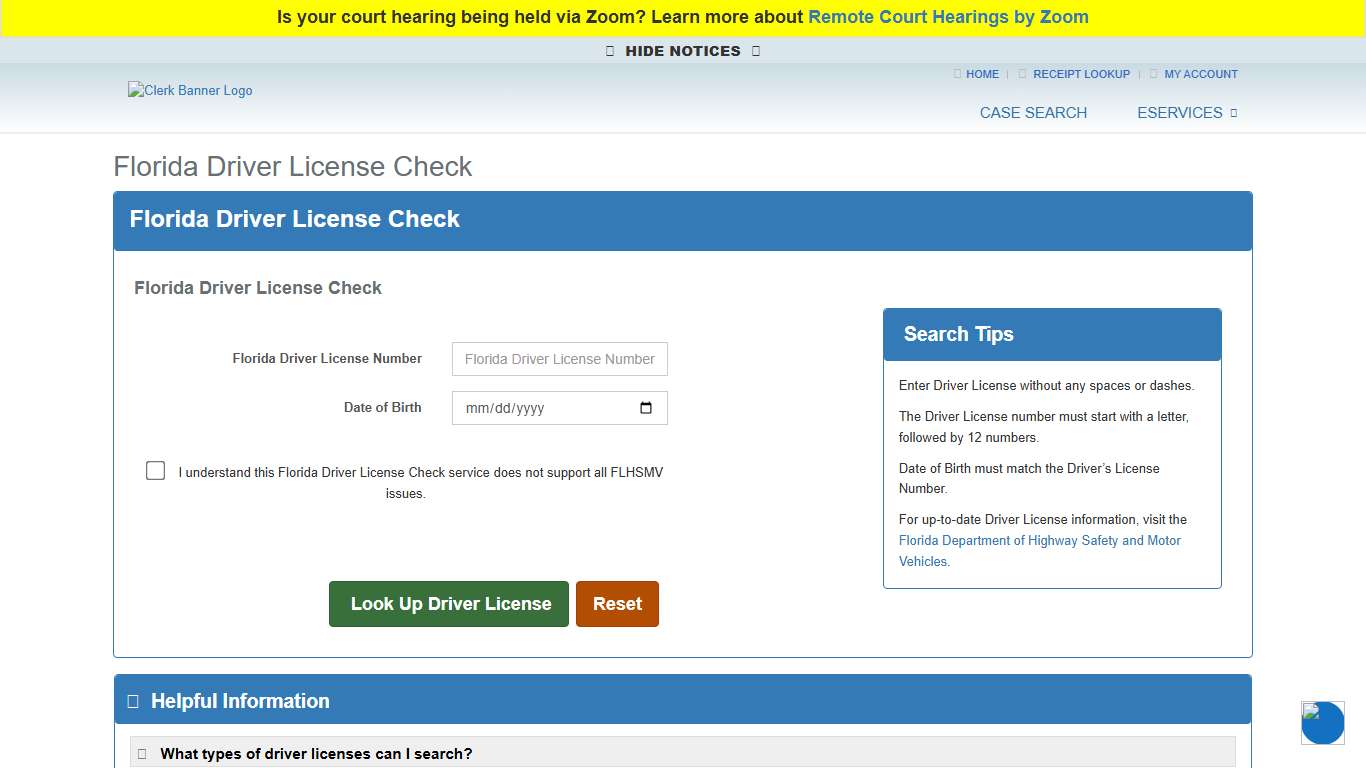Image resolution: width=1366 pixels, height=768 pixels.
Task: Collapse the Helpful Information section
Action: pos(240,700)
